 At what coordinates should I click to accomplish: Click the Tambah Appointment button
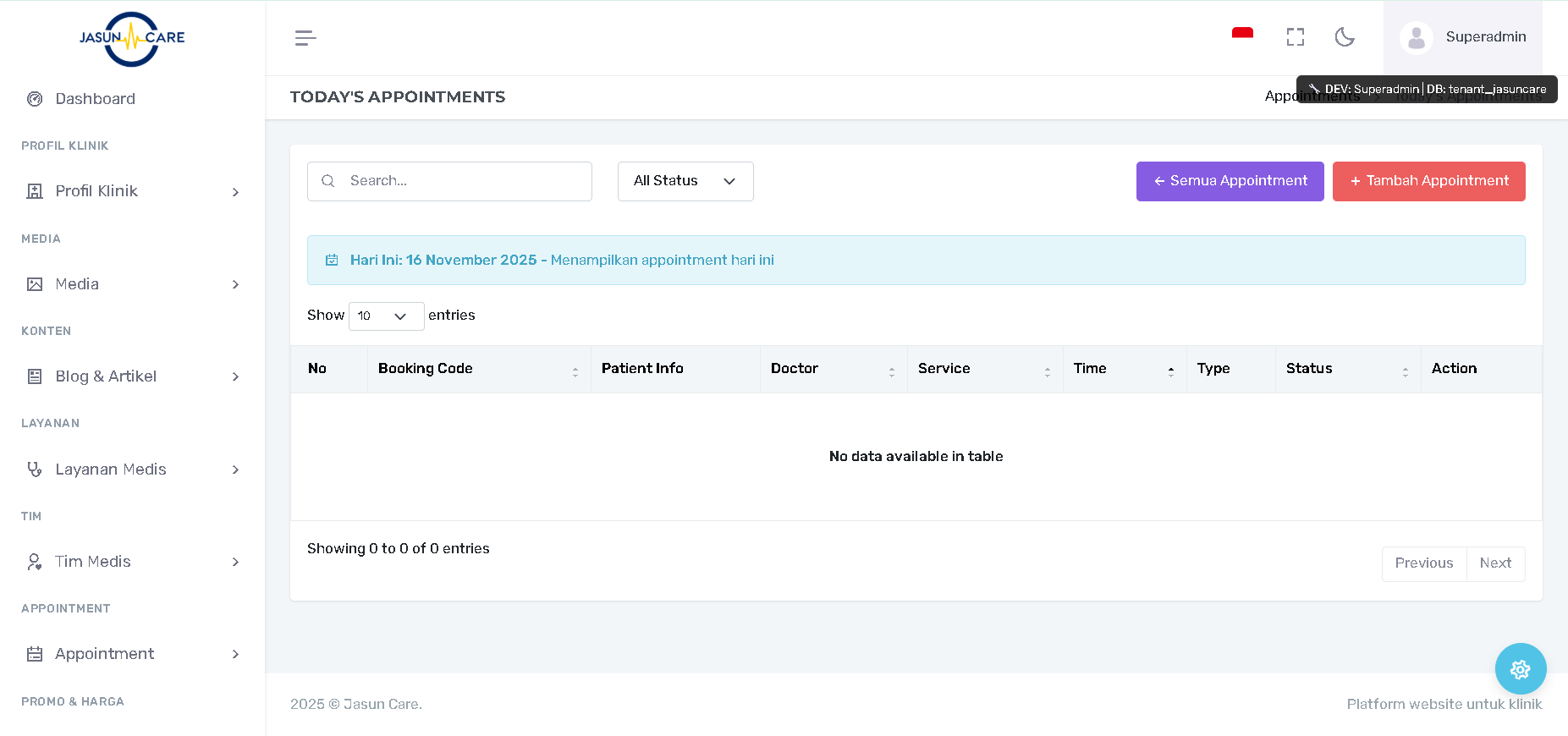tap(1428, 181)
